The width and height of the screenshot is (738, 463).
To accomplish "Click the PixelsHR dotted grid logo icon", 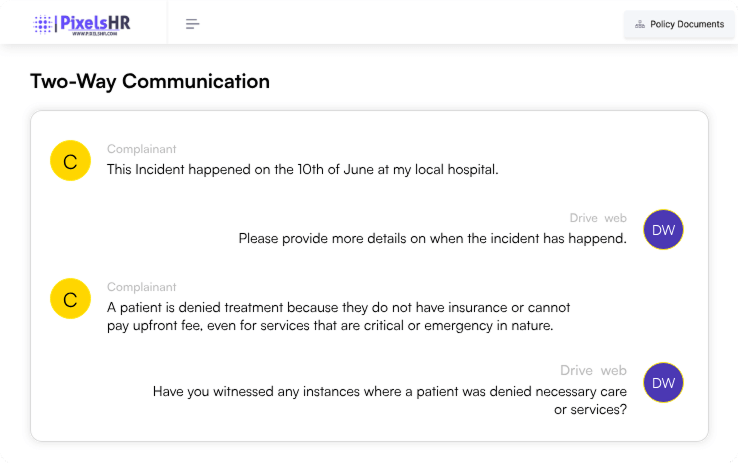I will point(44,24).
